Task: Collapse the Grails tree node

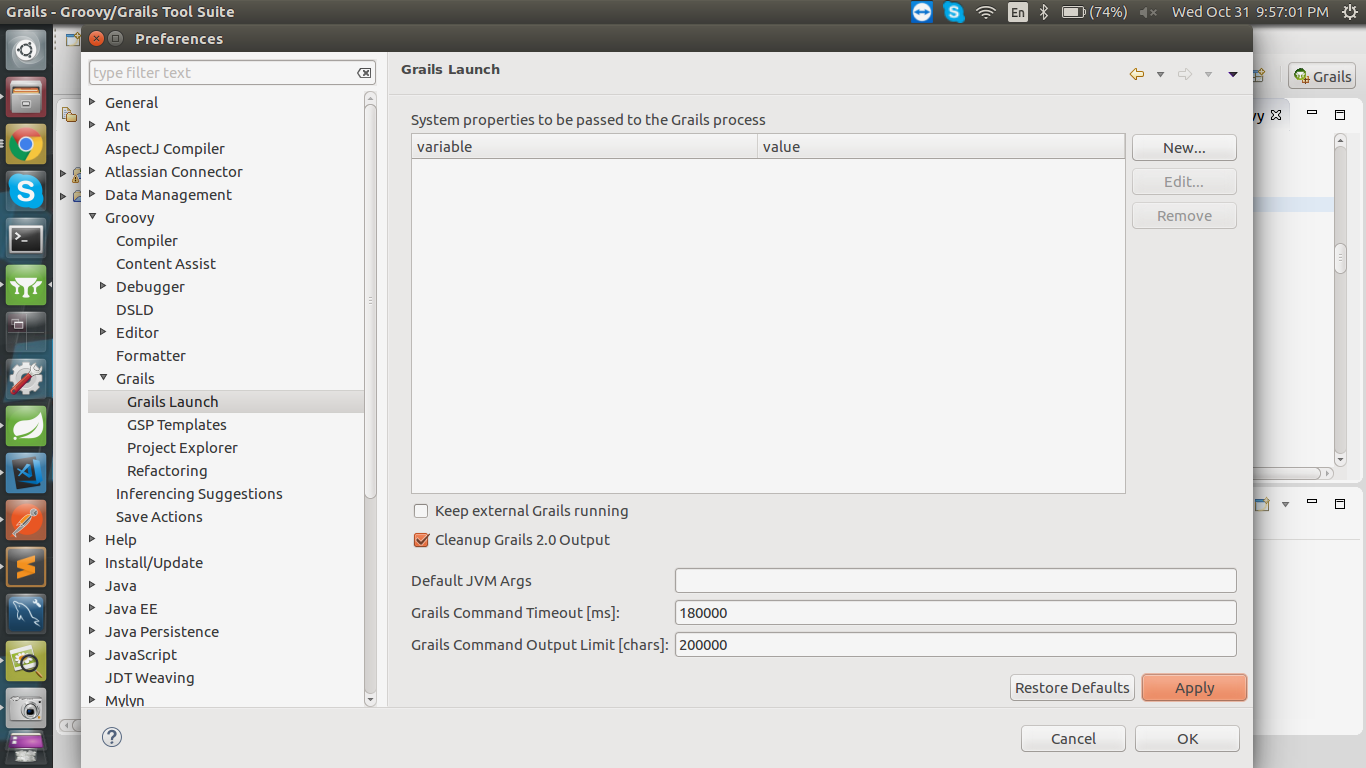Action: point(104,378)
